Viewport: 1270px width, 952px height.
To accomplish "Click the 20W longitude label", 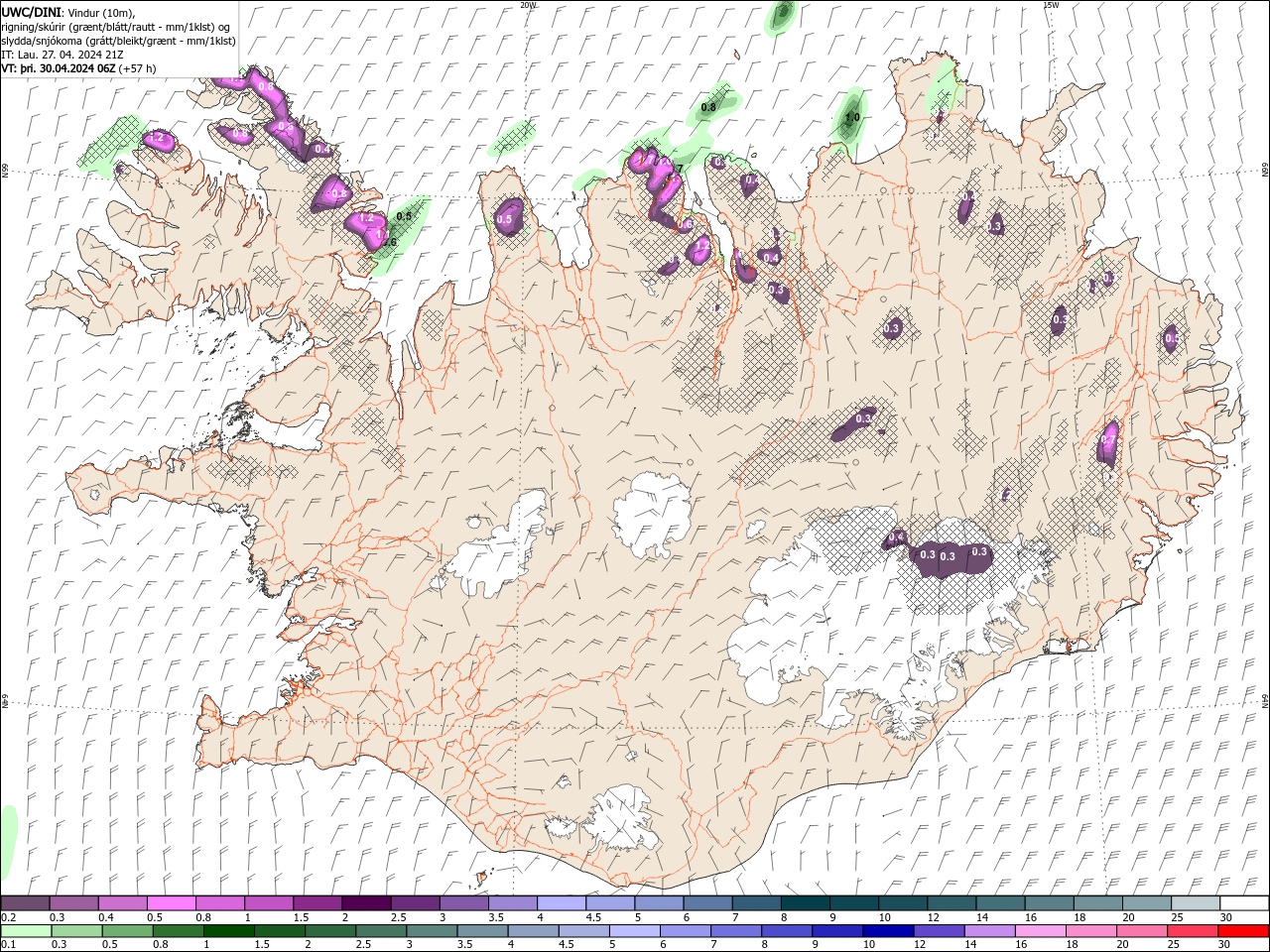I will (x=528, y=5).
